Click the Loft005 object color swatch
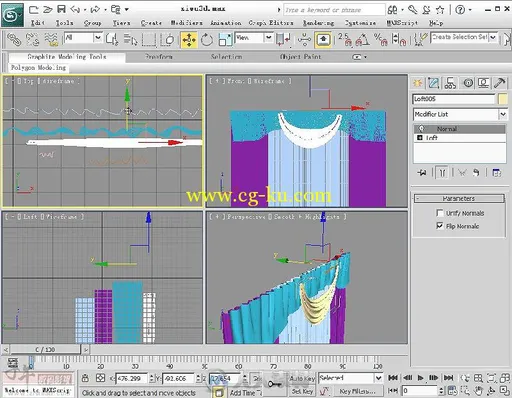Viewport: 512px width, 398px height. (503, 99)
